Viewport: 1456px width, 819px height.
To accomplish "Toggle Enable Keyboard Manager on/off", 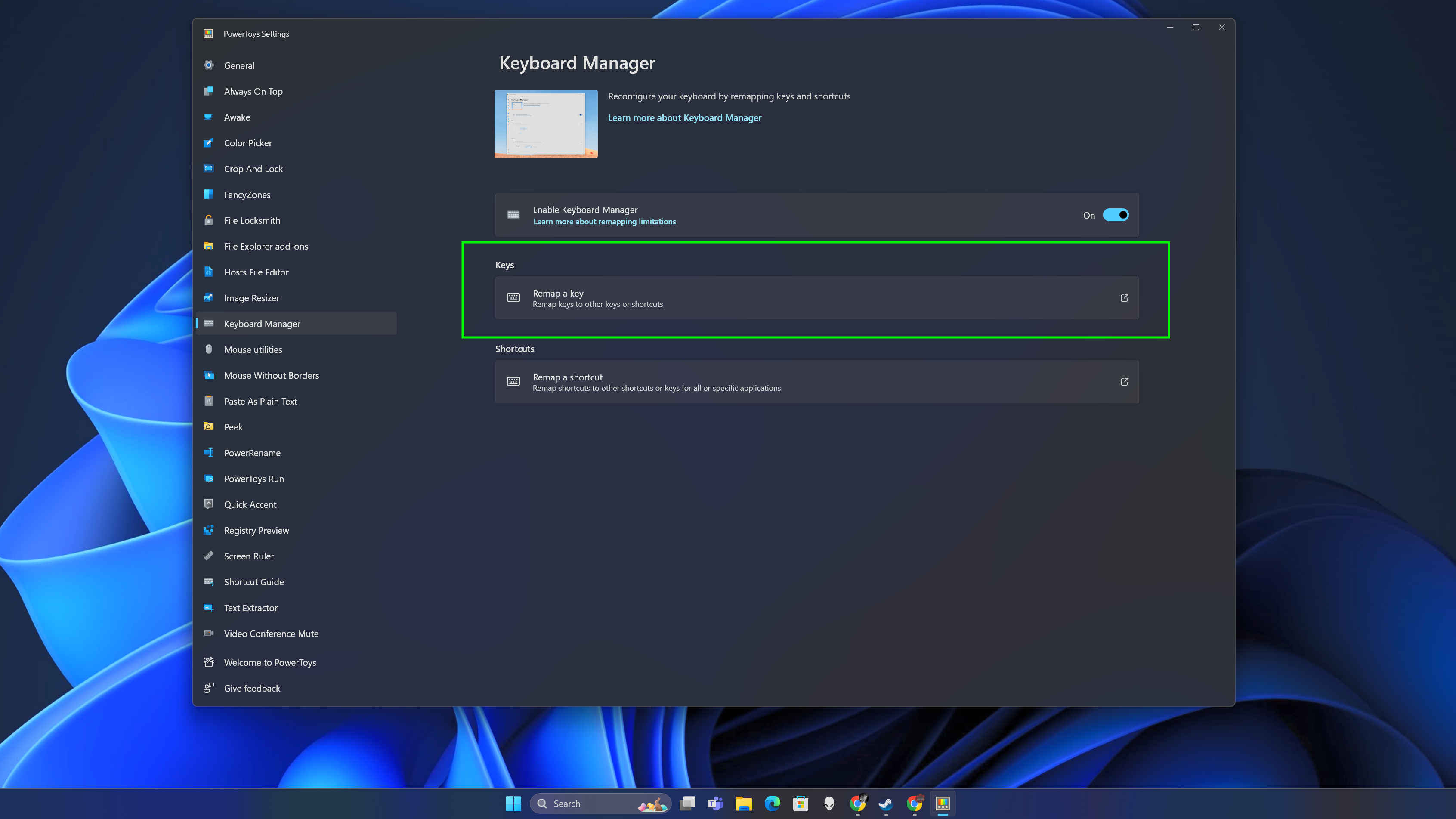I will 1116,214.
